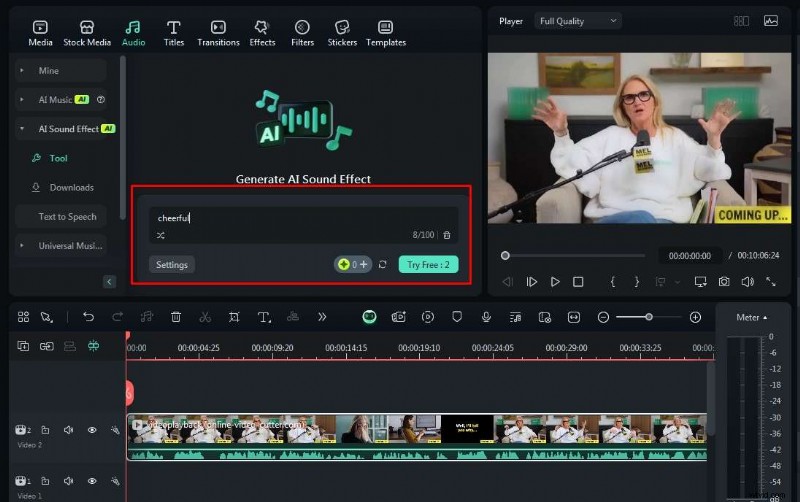Click the AI credits plus button

364,264
